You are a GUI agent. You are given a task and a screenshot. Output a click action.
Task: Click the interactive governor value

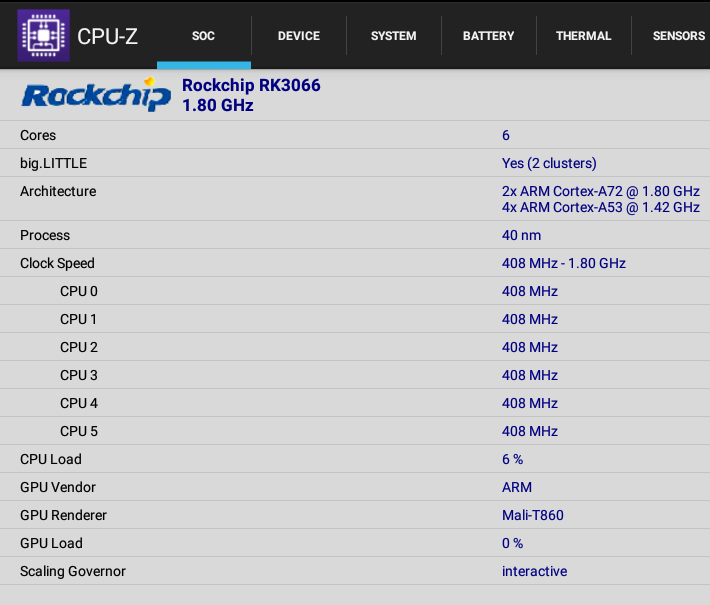(534, 571)
